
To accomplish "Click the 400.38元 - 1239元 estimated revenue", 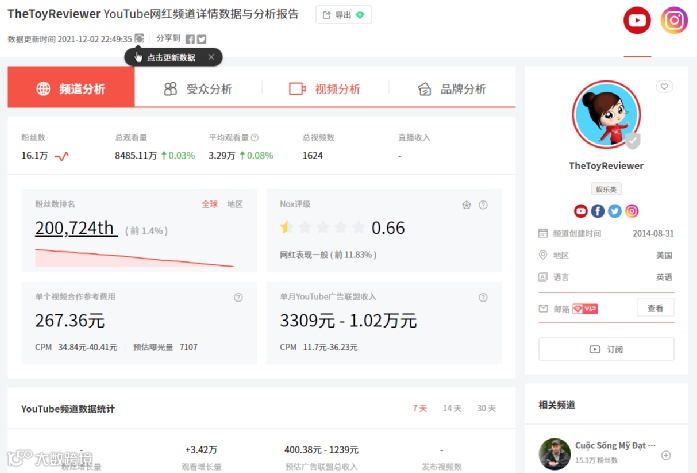I will point(321,450).
